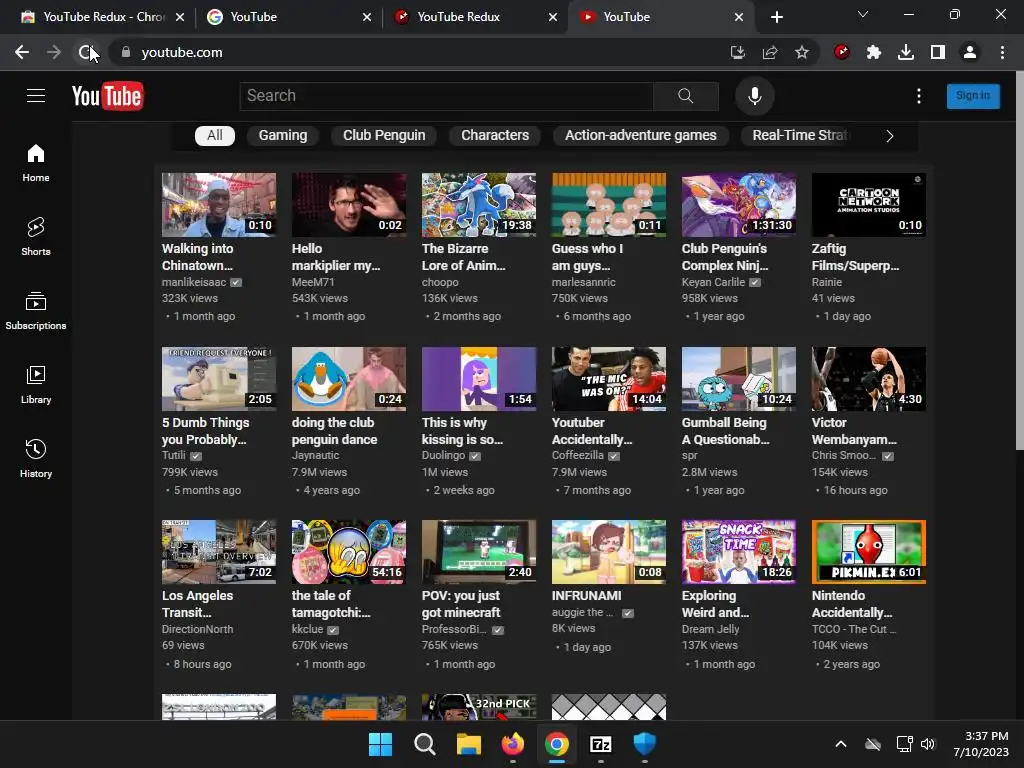Open Exploring Weird Snack Time thumbnail
This screenshot has height=768, width=1024.
739,552
